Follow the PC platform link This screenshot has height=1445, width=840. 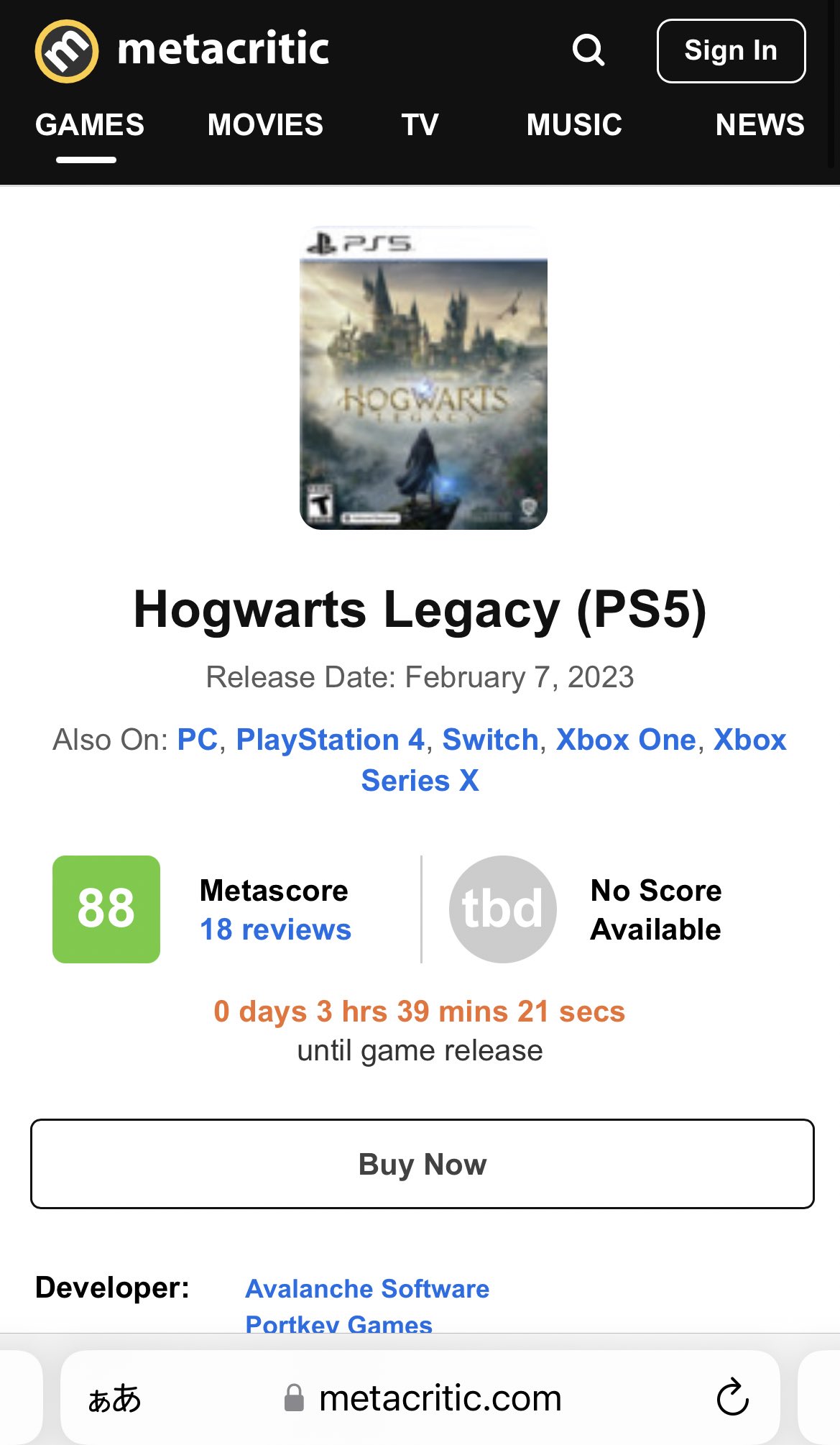click(x=197, y=740)
